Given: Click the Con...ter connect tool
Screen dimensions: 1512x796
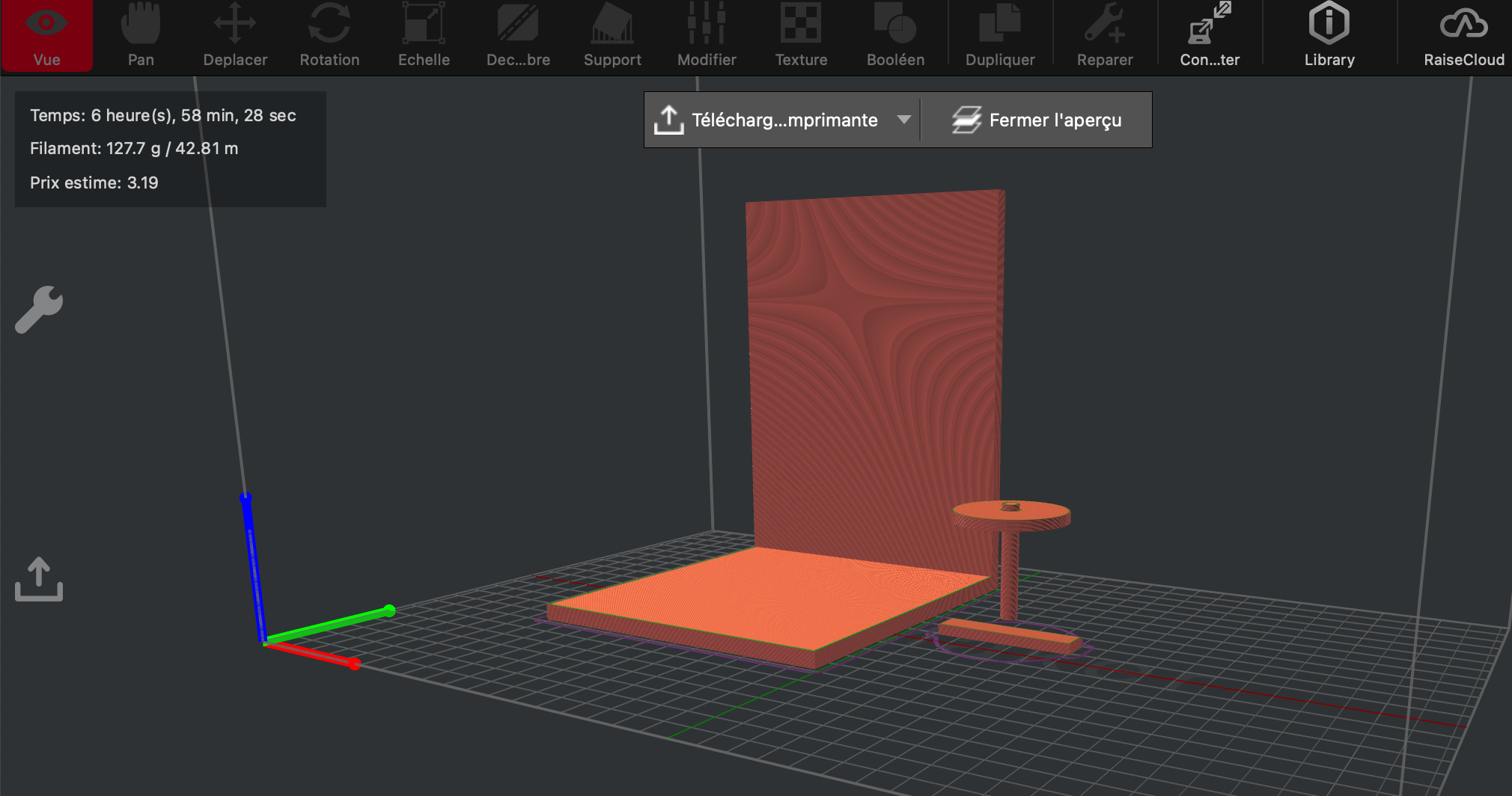Looking at the screenshot, I should [x=1210, y=35].
